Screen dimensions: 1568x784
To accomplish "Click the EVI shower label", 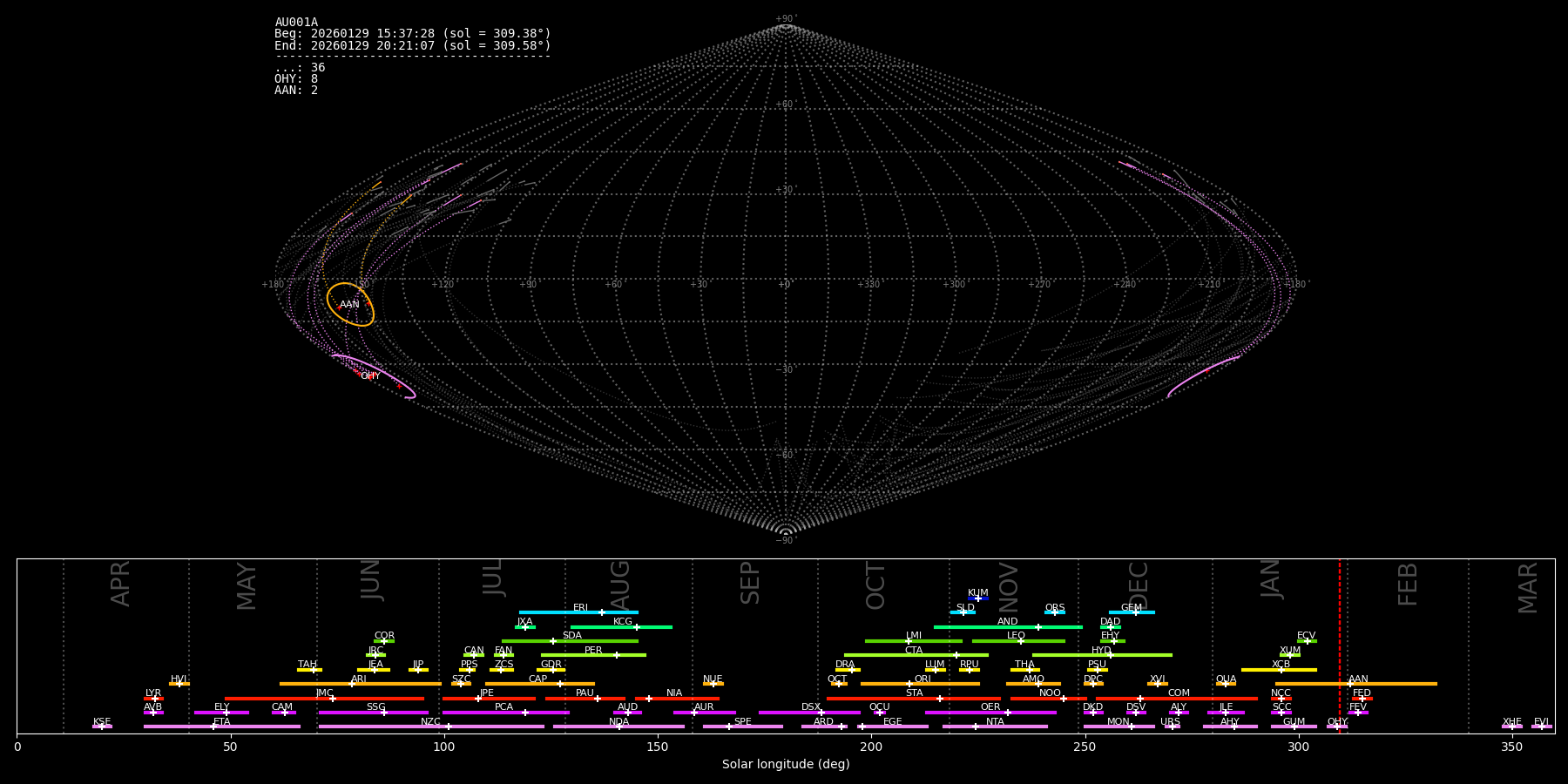I will [x=1541, y=722].
